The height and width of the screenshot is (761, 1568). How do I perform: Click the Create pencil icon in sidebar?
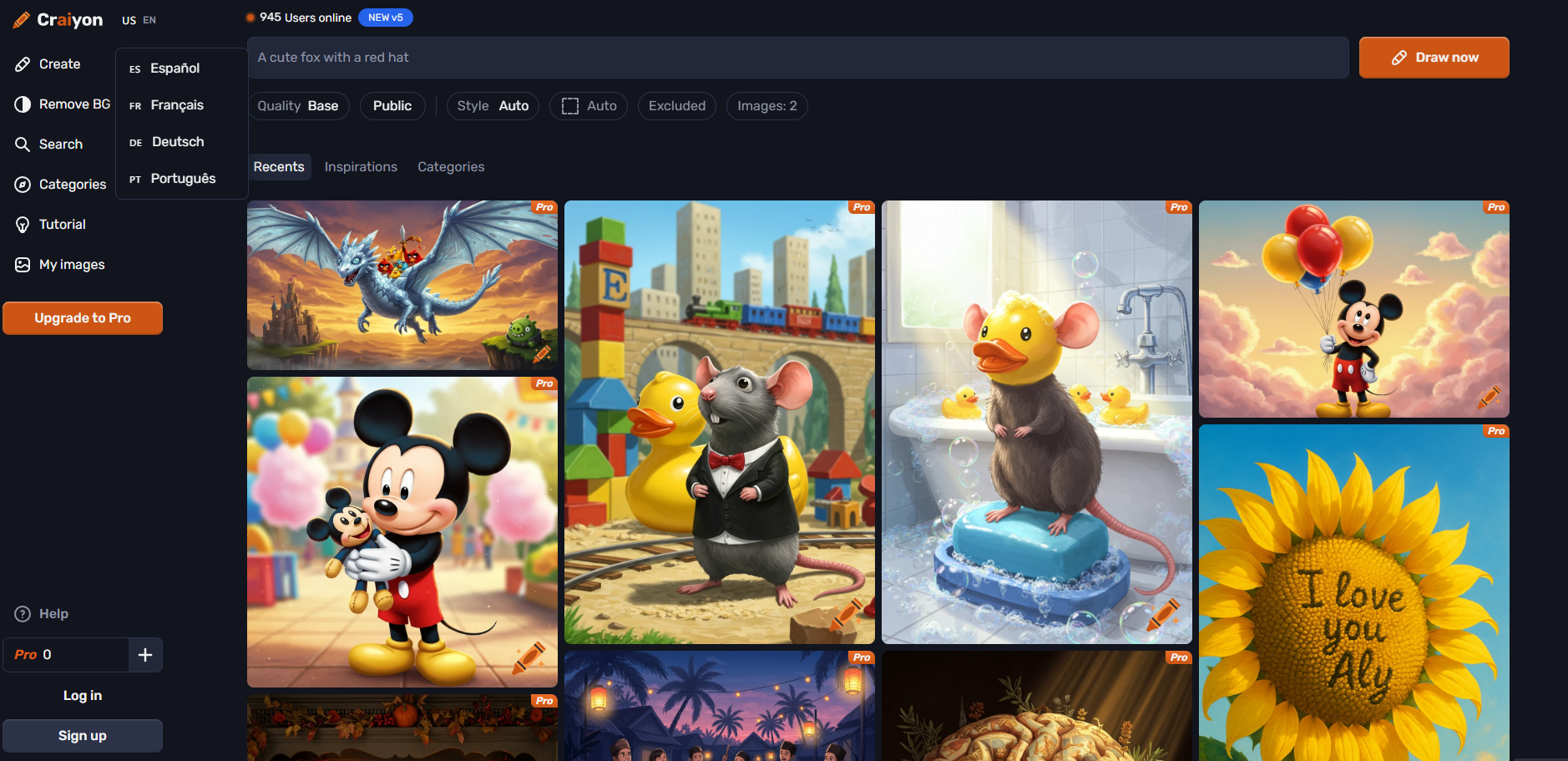pos(23,64)
